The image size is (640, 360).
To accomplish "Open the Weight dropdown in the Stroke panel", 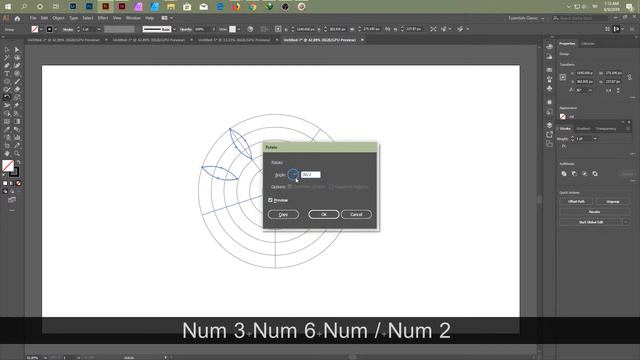I will click(595, 139).
